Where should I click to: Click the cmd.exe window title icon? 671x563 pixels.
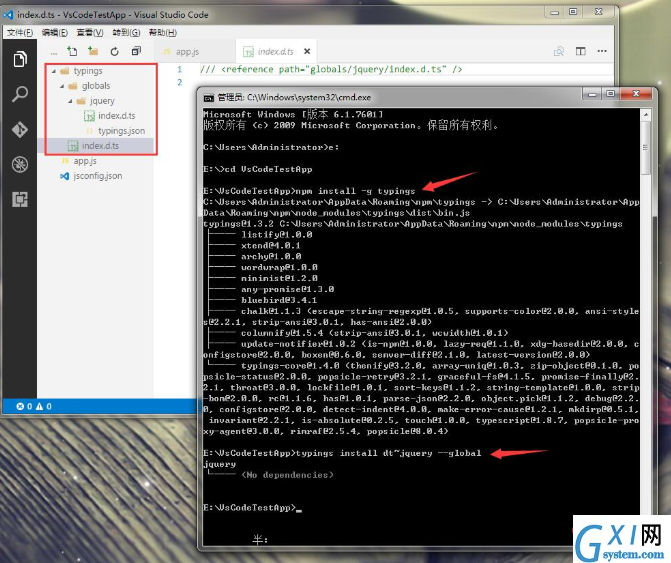(209, 98)
